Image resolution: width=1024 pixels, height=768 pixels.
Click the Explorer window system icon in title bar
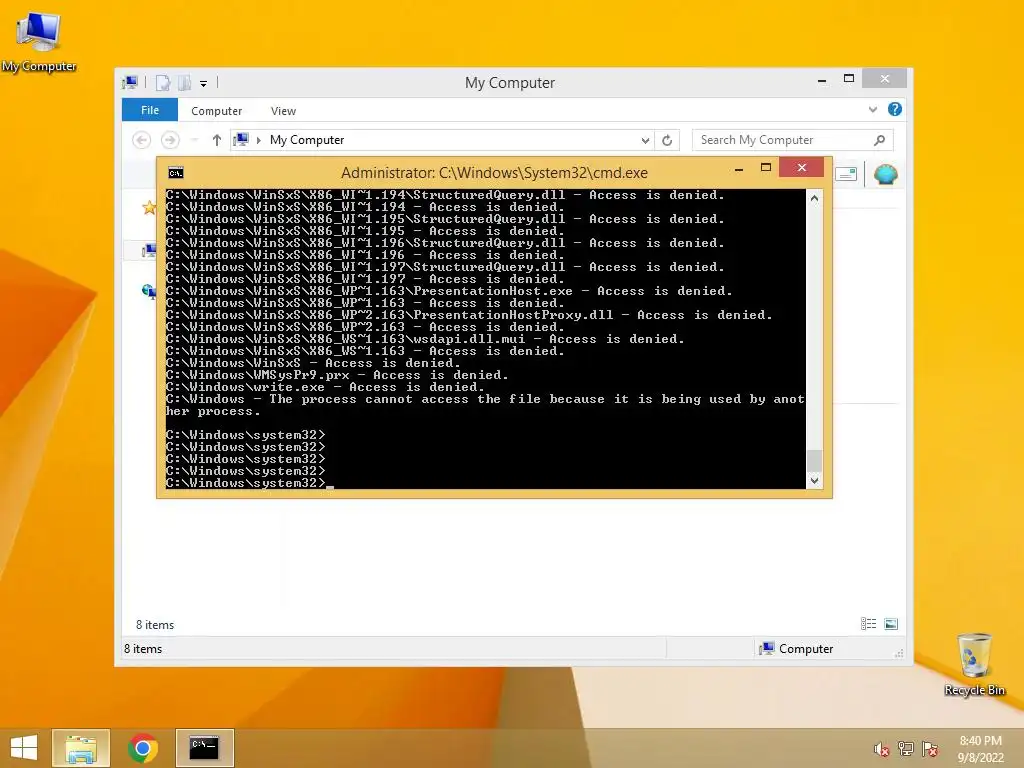[130, 82]
